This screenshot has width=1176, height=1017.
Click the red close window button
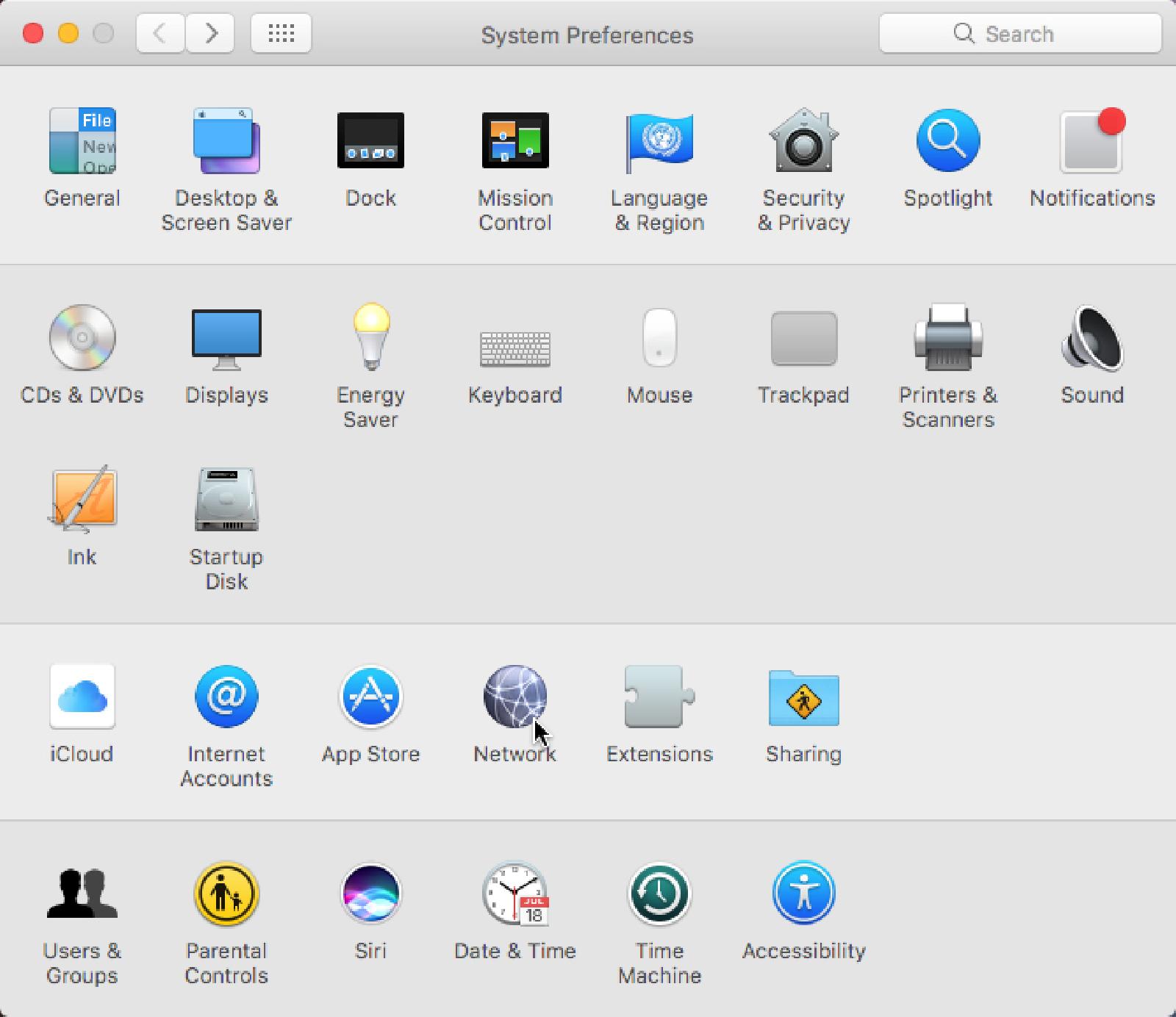point(33,33)
